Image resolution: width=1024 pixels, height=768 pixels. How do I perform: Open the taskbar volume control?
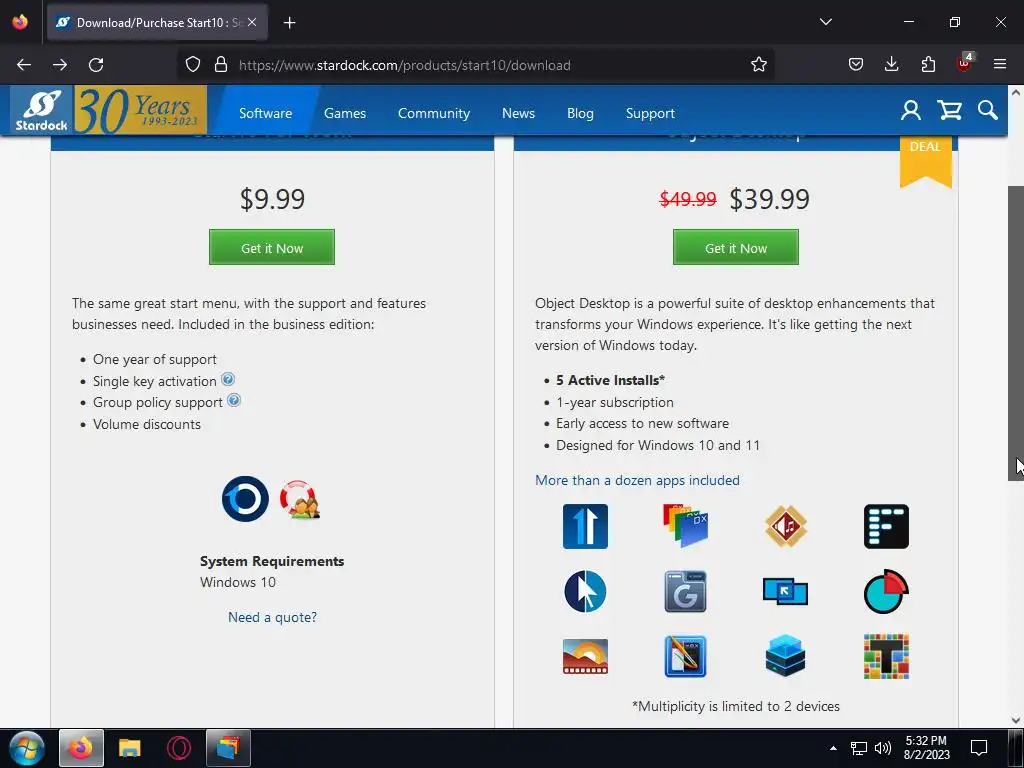coord(883,748)
